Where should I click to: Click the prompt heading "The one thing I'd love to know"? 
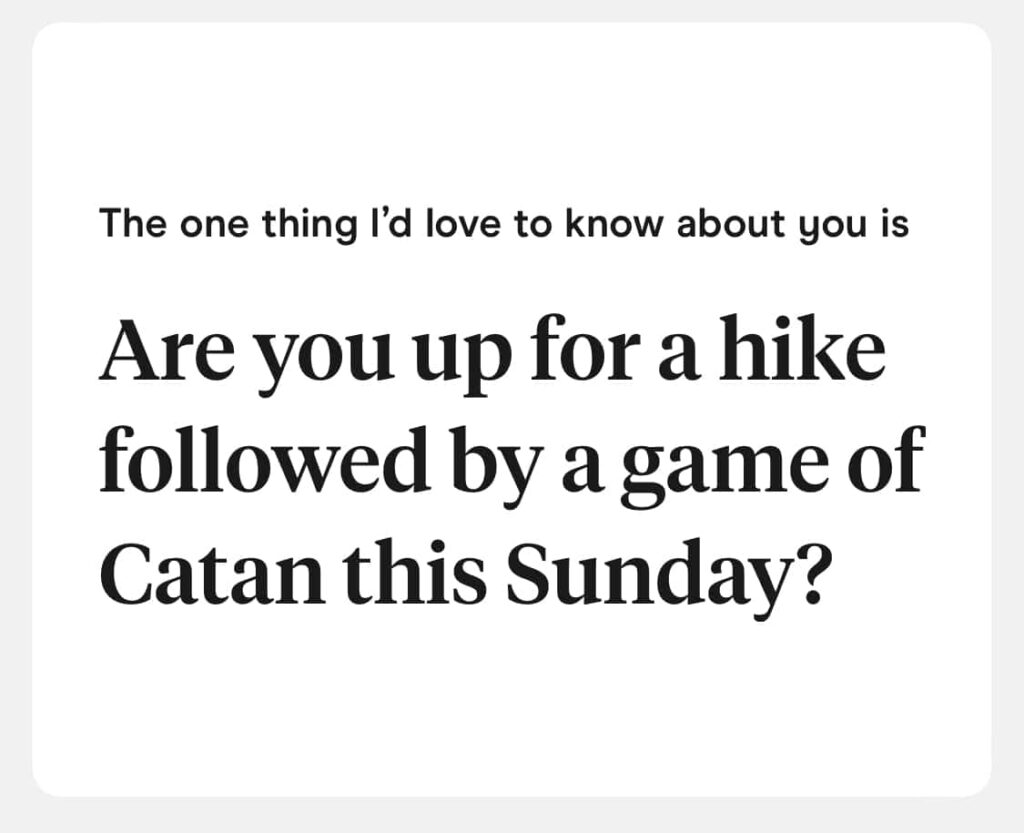[503, 224]
